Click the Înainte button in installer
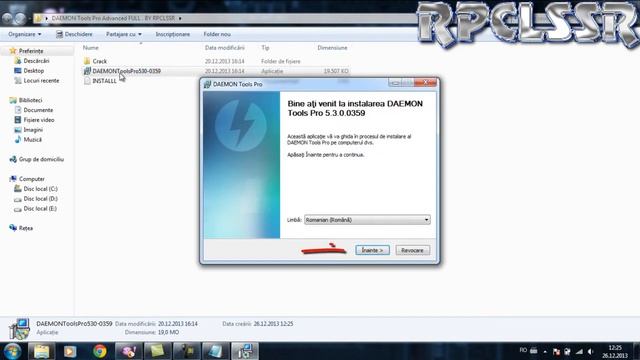This screenshot has width=640, height=360. [x=372, y=250]
